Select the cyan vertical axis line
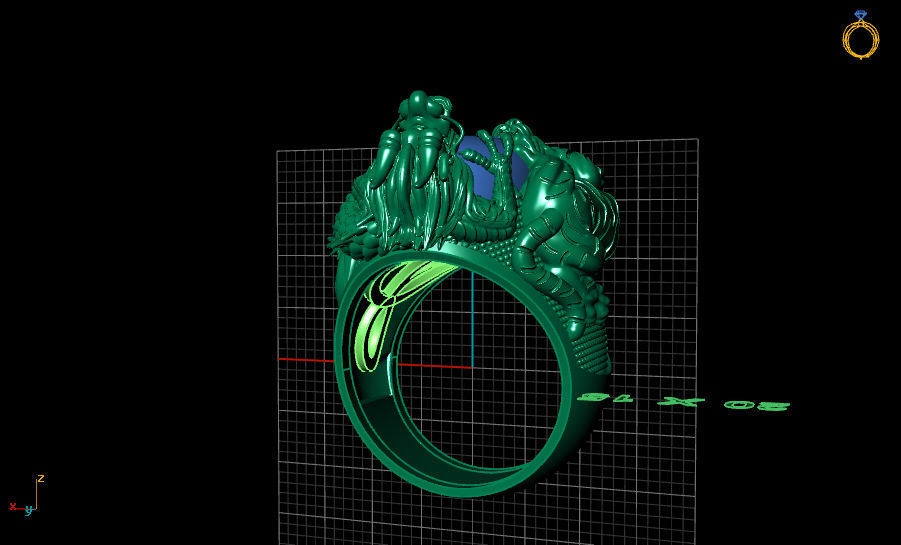Viewport: 901px width, 545px height. (472, 320)
